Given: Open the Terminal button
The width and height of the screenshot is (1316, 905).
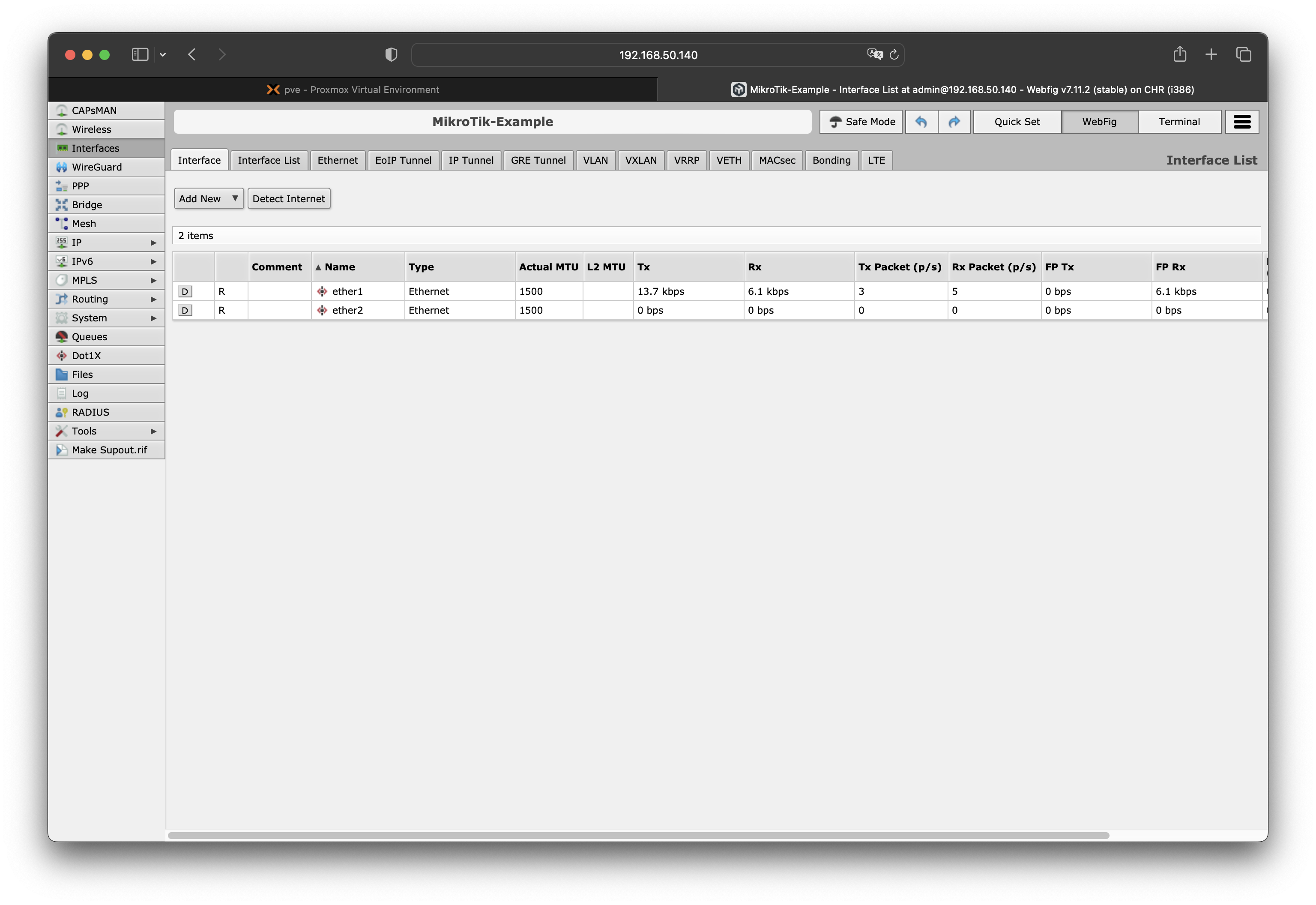Looking at the screenshot, I should [1179, 121].
